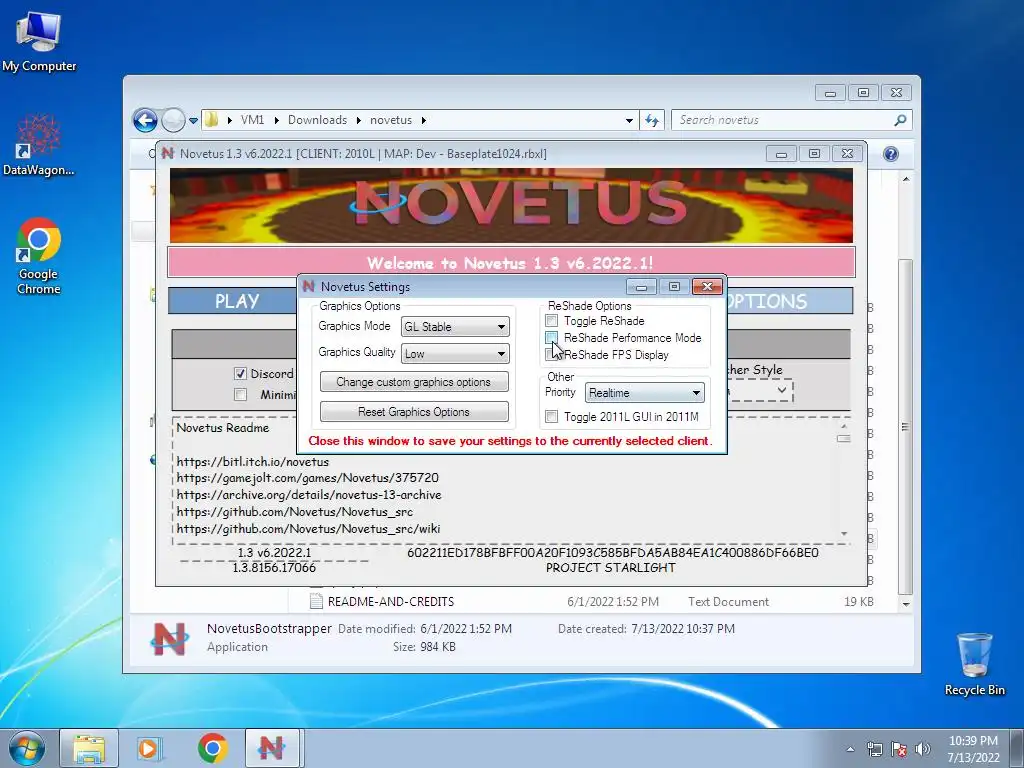Open network icon in system tray
Viewport: 1024px width, 768px height.
[874, 749]
